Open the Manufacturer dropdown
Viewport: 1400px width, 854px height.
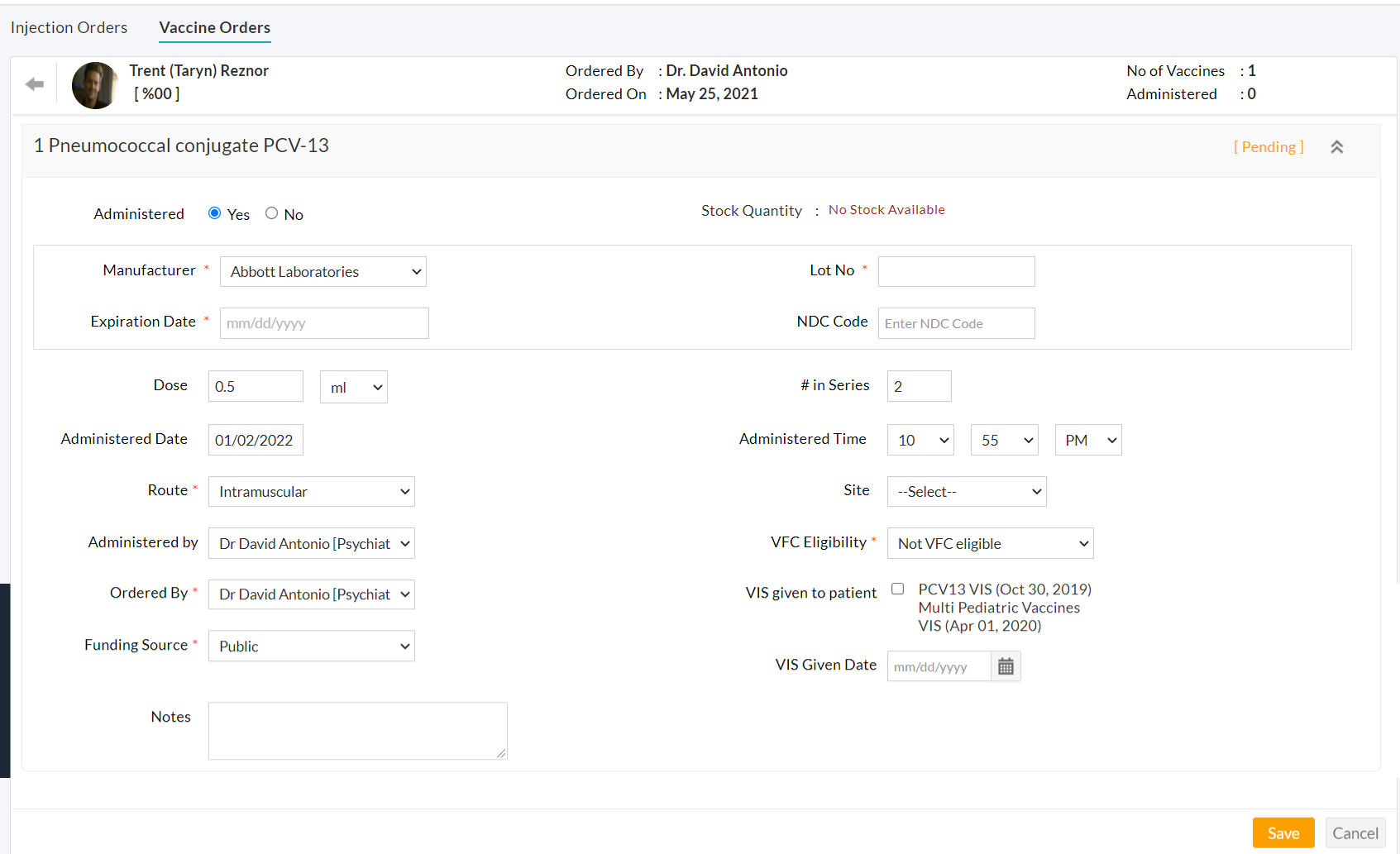click(x=323, y=272)
